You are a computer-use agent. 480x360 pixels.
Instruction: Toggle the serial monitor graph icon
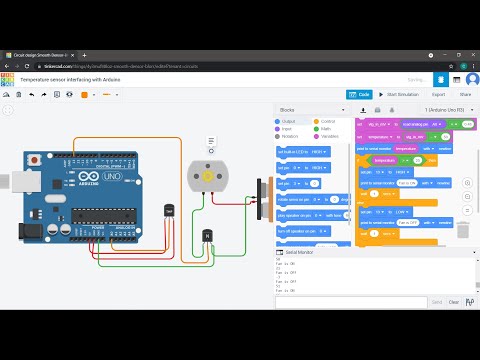pyautogui.click(x=470, y=302)
